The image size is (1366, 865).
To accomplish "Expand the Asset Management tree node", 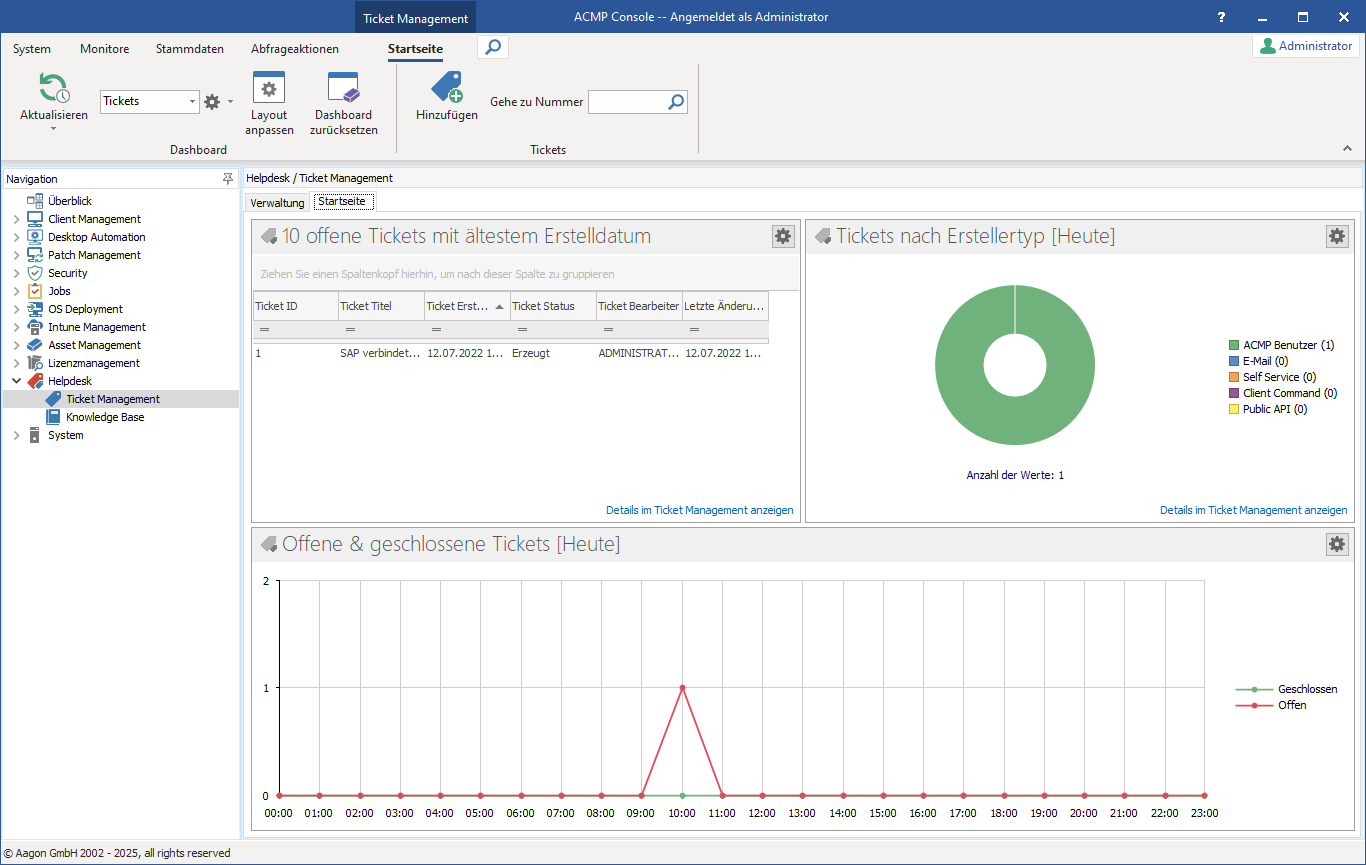I will pos(15,344).
